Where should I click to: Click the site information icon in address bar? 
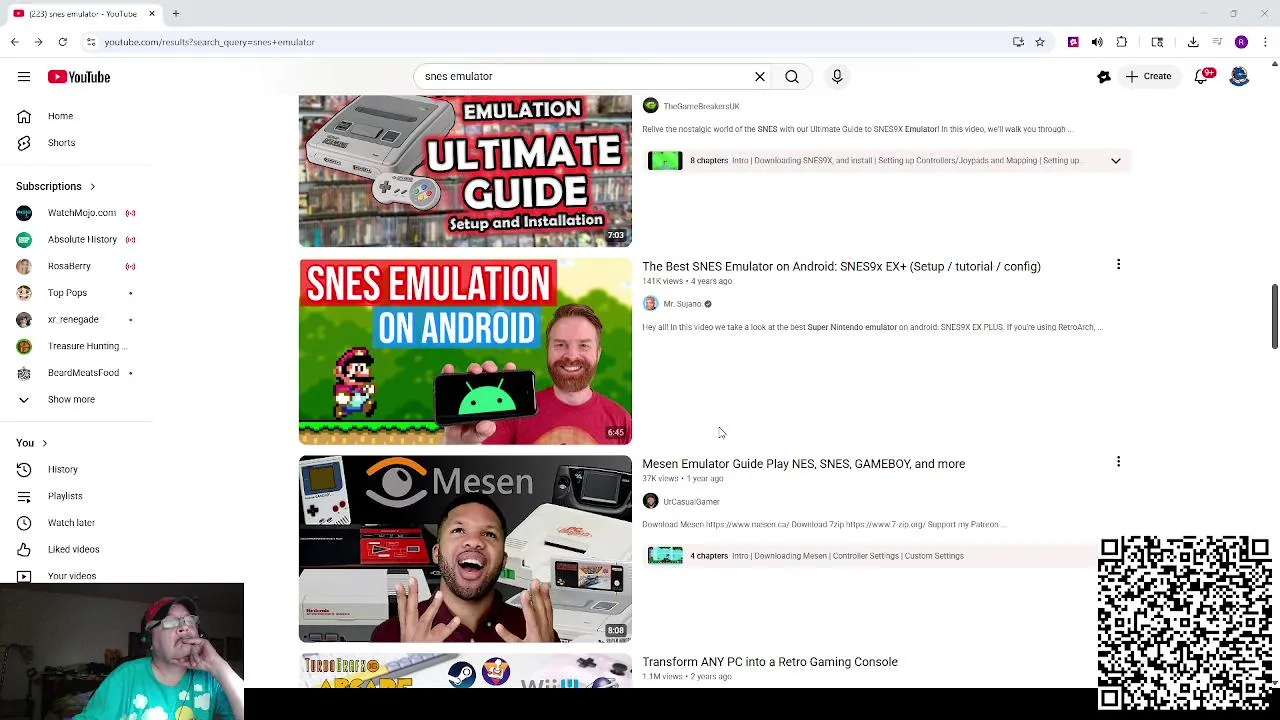tap(90, 42)
